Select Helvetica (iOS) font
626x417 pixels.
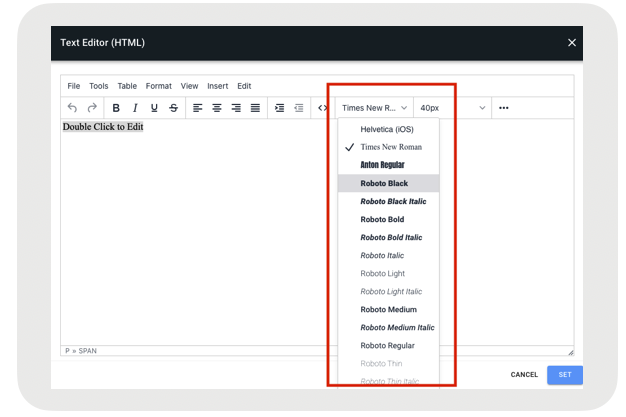pyautogui.click(x=388, y=129)
